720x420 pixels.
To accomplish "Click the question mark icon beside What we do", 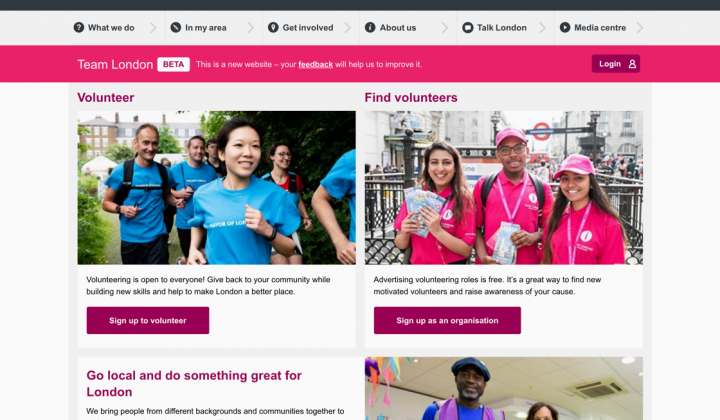I will [79, 28].
